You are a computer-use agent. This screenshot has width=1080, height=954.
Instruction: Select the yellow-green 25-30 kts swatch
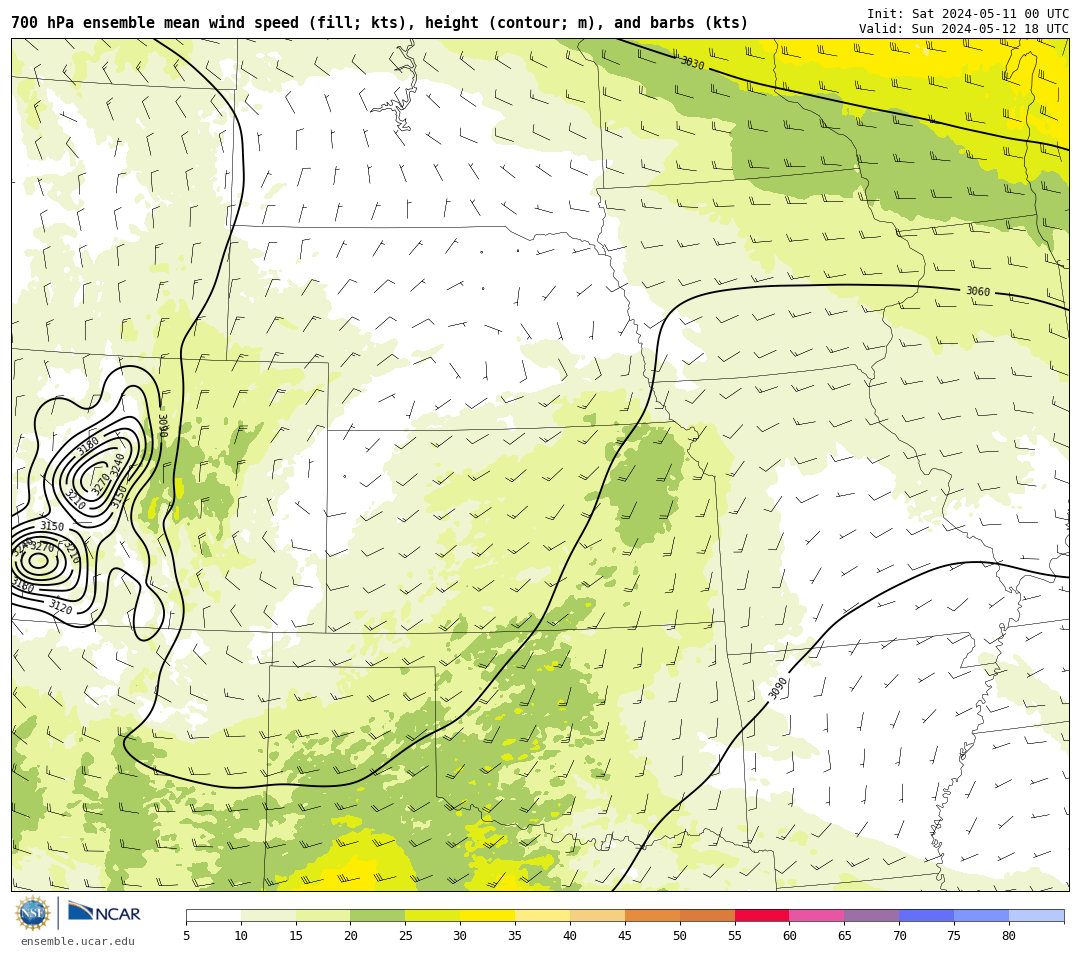(433, 915)
